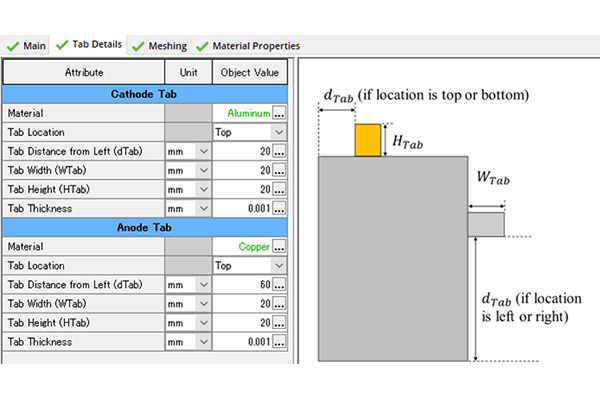Click the Unit column header
The width and height of the screenshot is (600, 399).
(x=188, y=72)
